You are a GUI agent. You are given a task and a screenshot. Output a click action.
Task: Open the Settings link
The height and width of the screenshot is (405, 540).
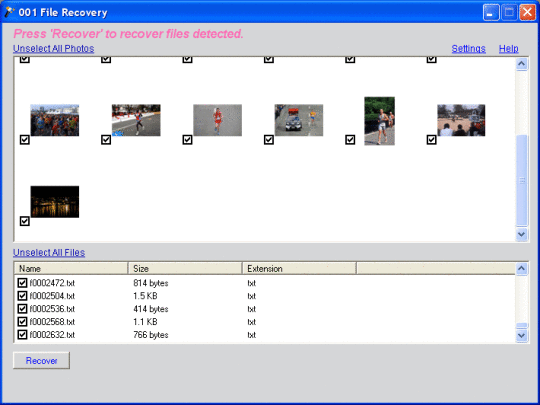point(468,49)
